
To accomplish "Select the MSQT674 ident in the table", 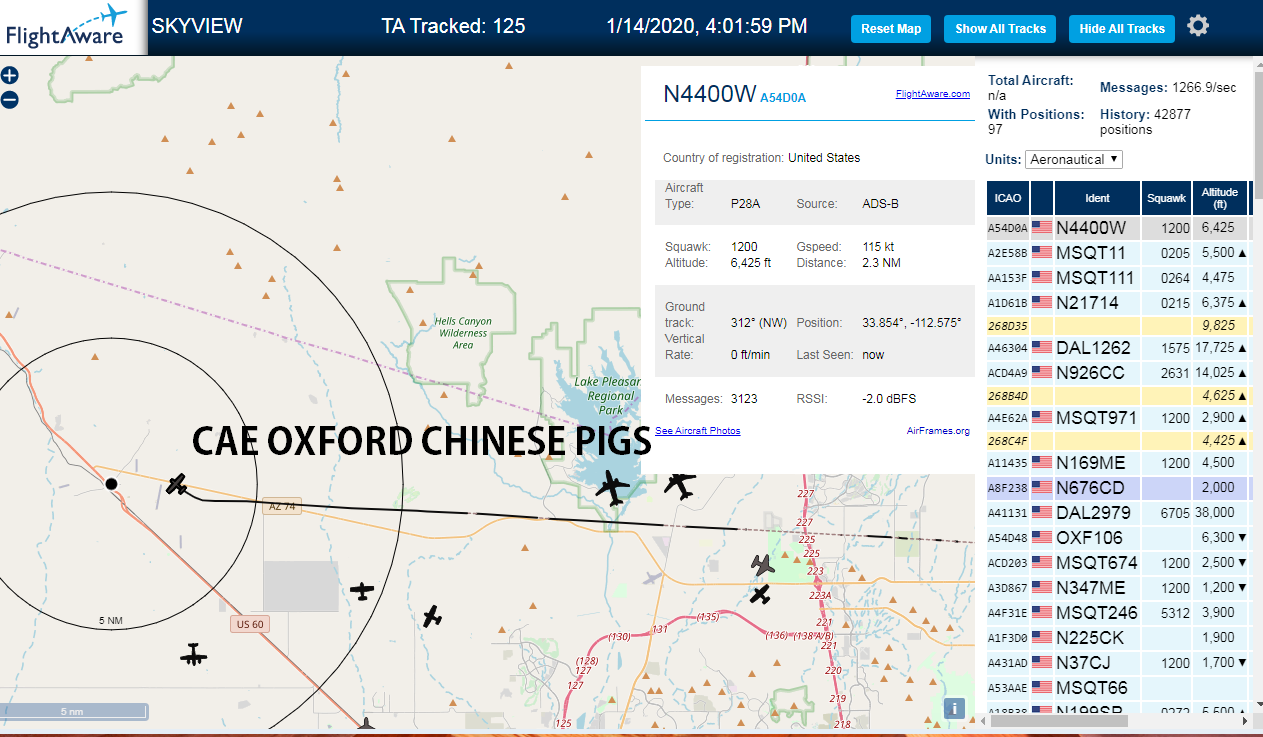I will pyautogui.click(x=1096, y=563).
